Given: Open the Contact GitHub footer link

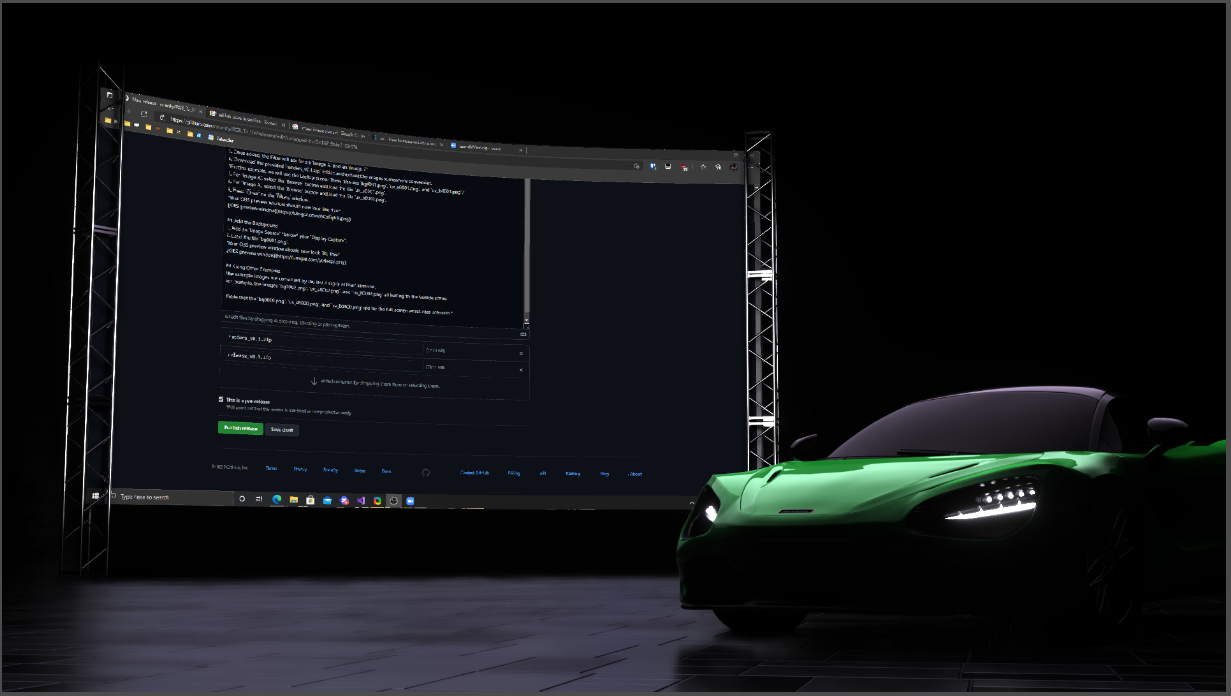Looking at the screenshot, I should 475,472.
